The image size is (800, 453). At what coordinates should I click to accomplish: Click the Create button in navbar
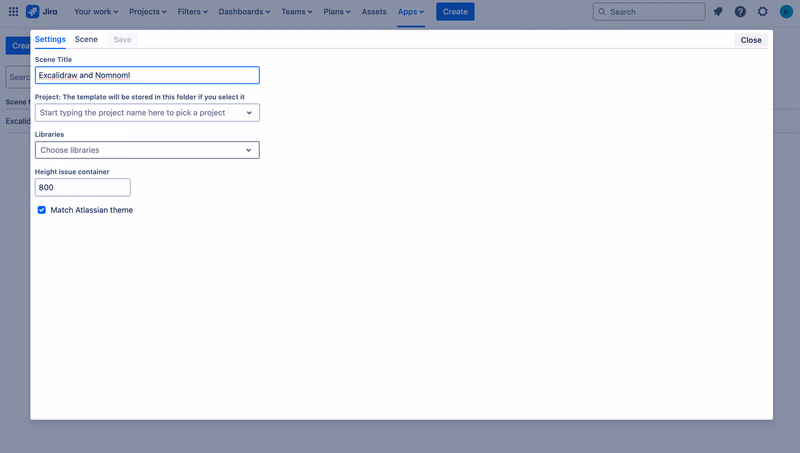pos(455,11)
